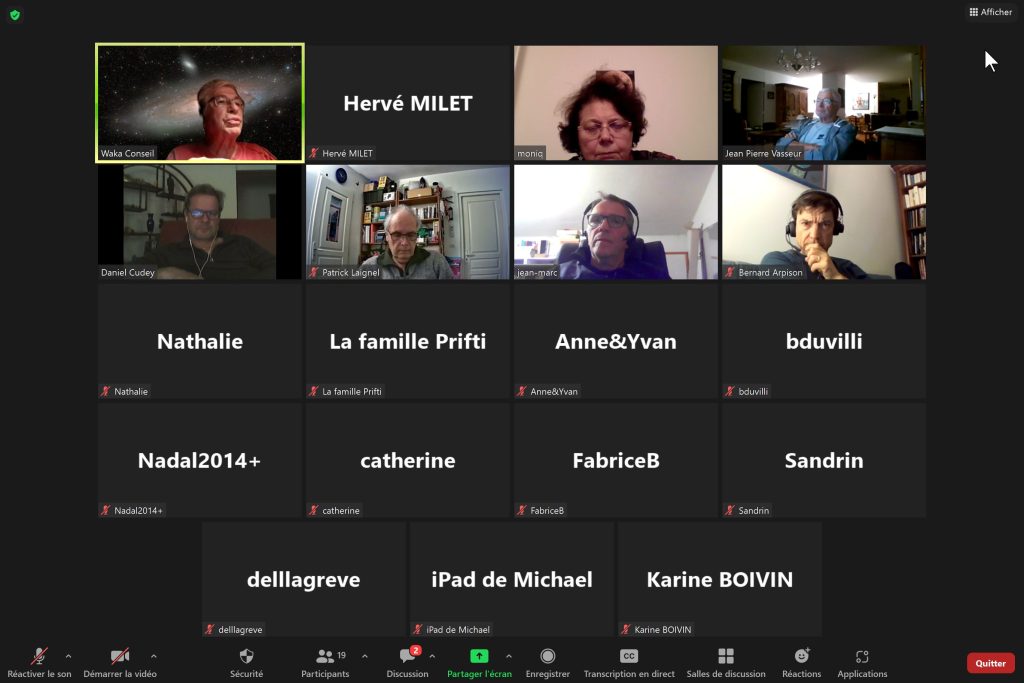Open the Discussion chat icon
The width and height of the screenshot is (1024, 683).
pyautogui.click(x=408, y=656)
